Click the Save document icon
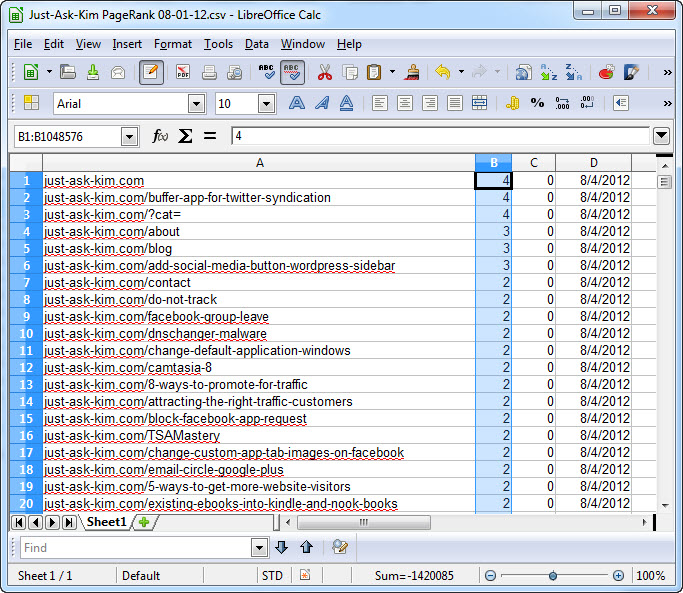Screen dimensions: 683x593 (92, 72)
